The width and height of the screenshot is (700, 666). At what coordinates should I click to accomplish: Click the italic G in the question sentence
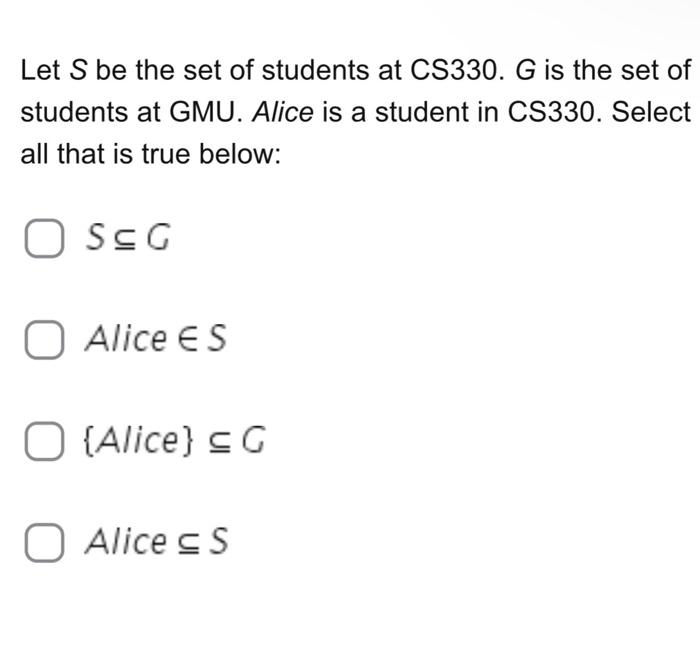click(525, 70)
